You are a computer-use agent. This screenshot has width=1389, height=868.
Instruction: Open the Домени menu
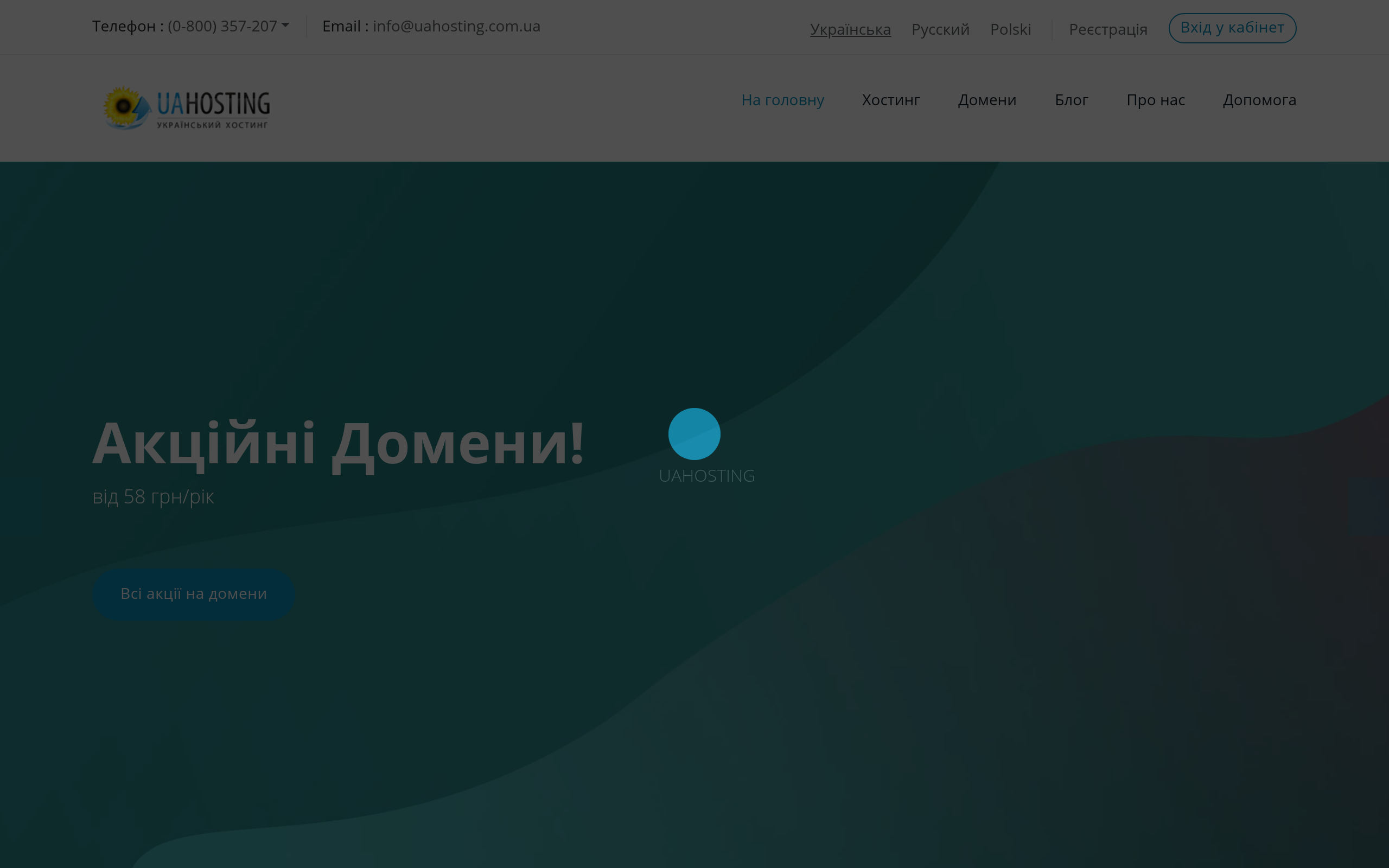coord(986,100)
